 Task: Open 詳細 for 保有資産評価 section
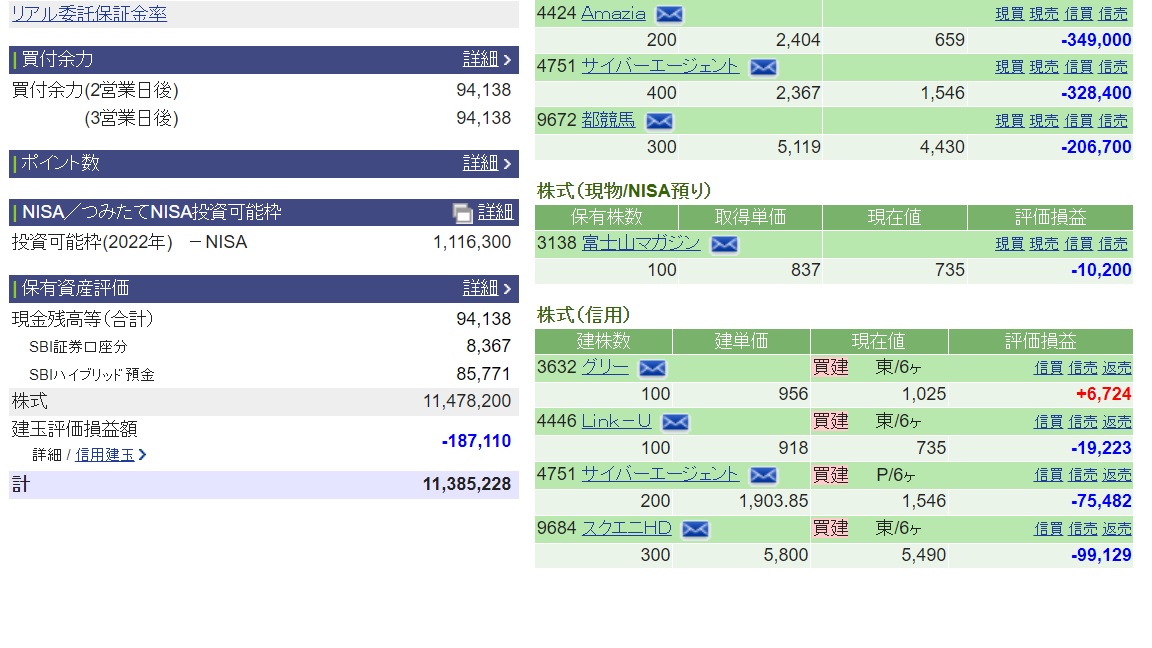[x=486, y=288]
